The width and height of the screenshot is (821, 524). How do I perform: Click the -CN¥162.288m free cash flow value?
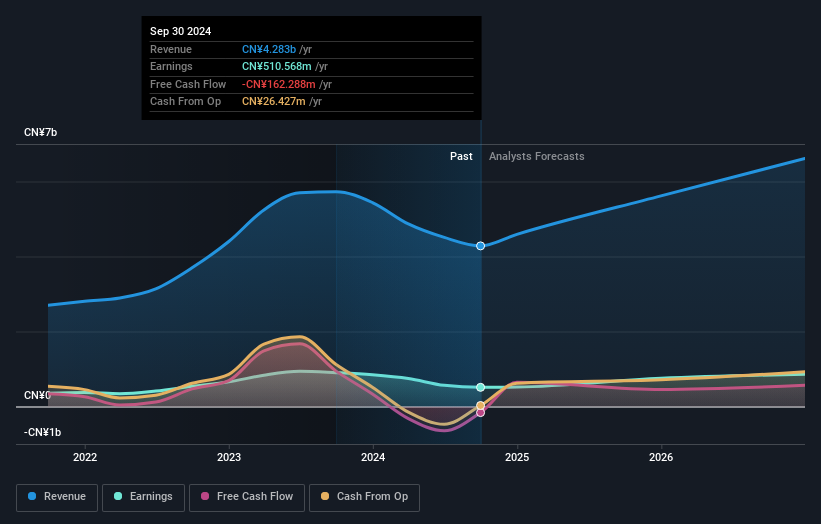[279, 84]
